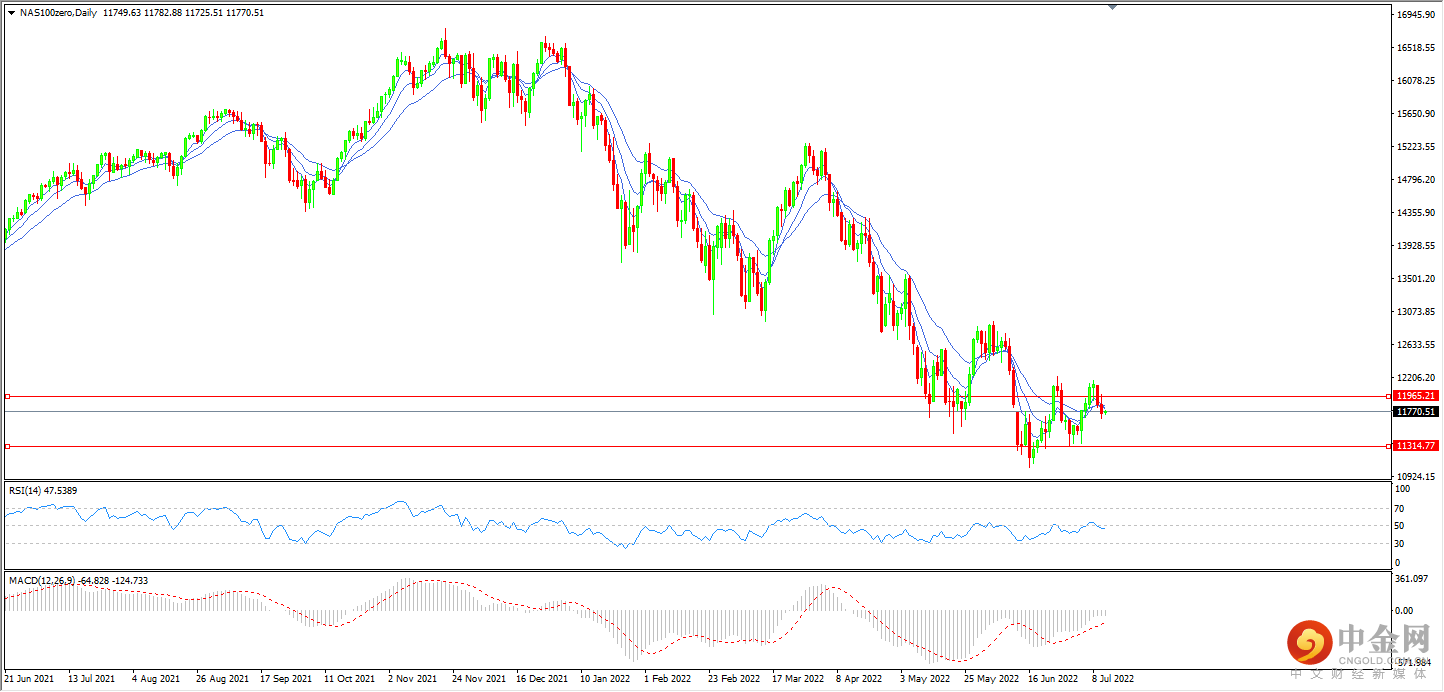Click the 13501.20 price axis value
The image size is (1444, 692).
tap(1417, 279)
